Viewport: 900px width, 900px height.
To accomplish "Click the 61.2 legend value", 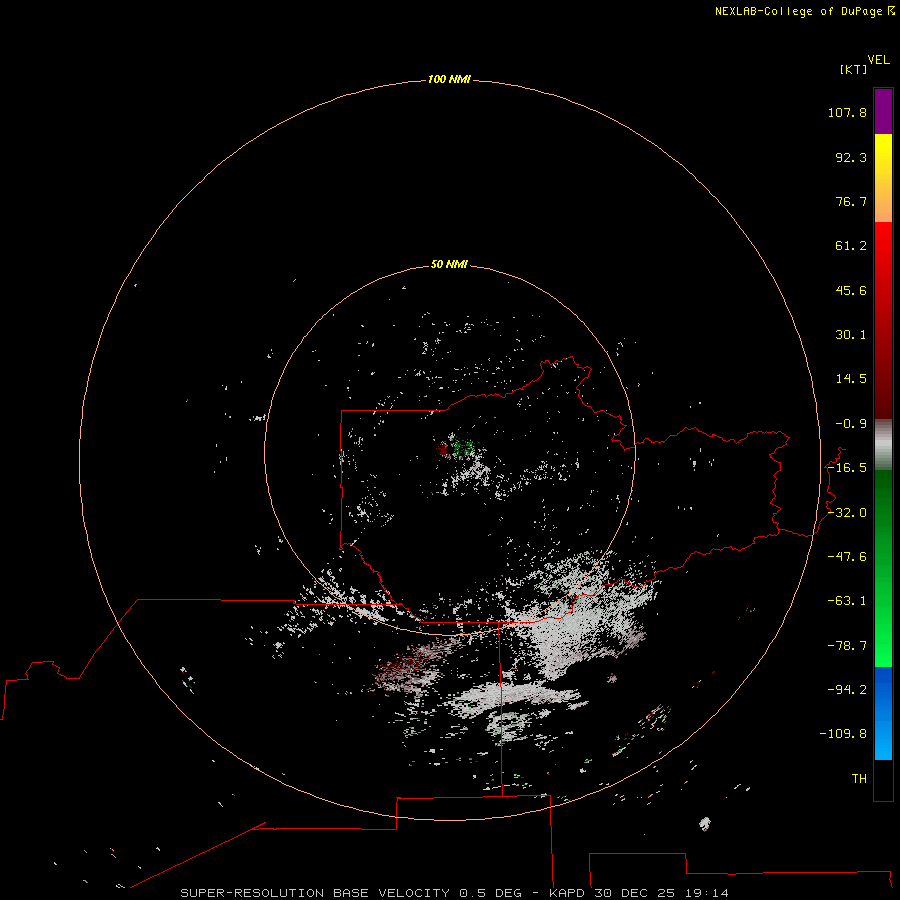I will [x=851, y=246].
